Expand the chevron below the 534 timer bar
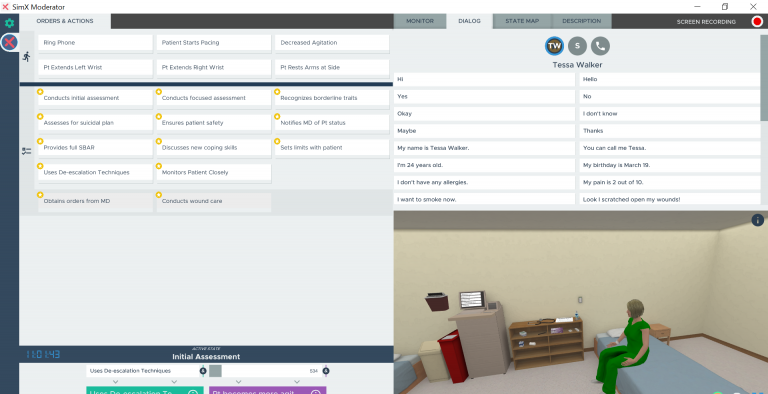 297,382
